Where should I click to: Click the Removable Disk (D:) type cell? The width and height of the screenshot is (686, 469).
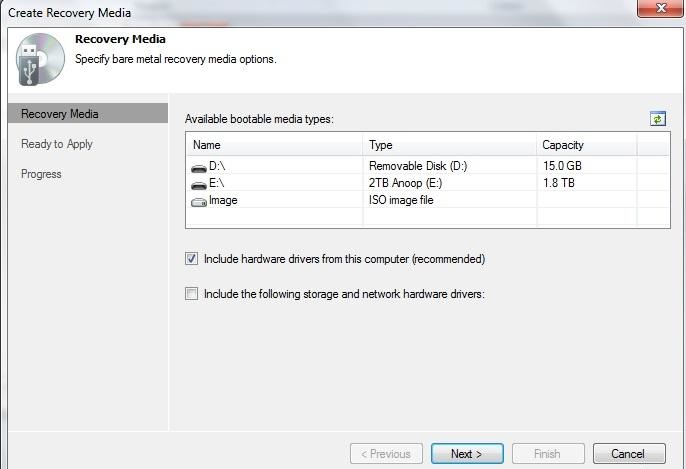point(418,166)
